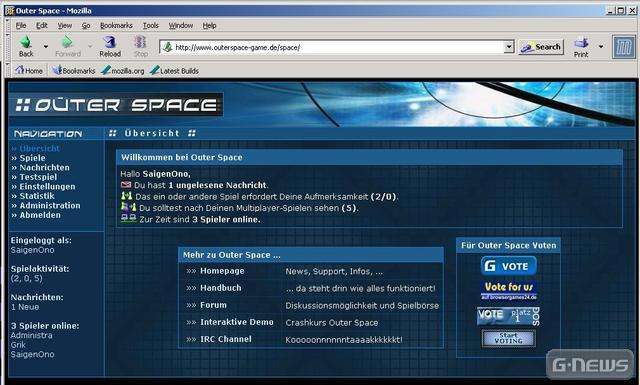Viewport: 640px width, 385px height.
Task: Click the Mozilla window title bar icon
Action: click(9, 11)
